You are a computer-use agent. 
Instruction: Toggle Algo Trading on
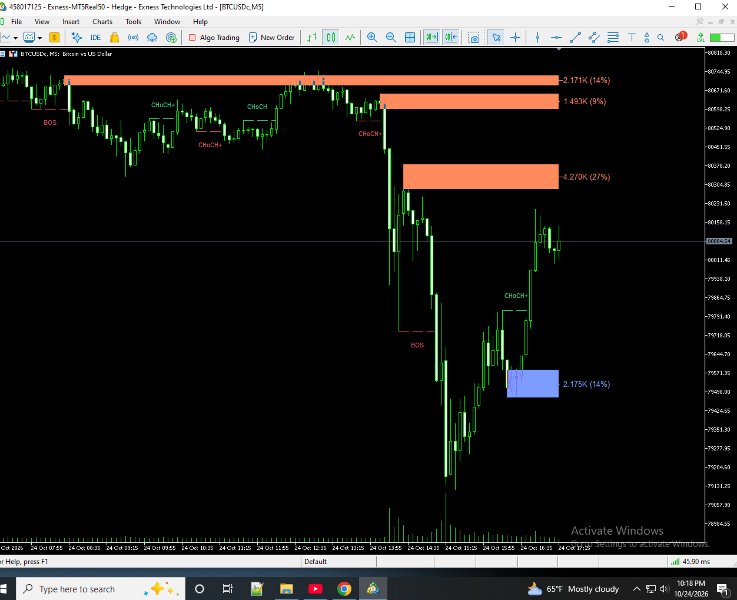[214, 38]
